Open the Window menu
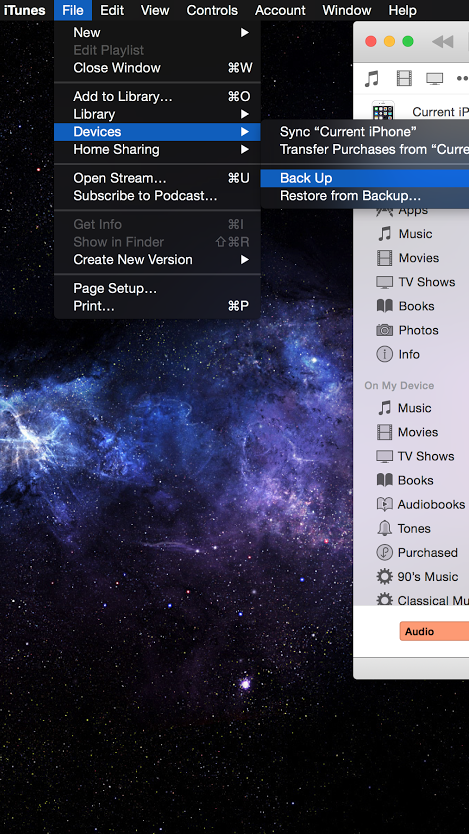Screen dimensions: 469x834 pyautogui.click(x=347, y=10)
